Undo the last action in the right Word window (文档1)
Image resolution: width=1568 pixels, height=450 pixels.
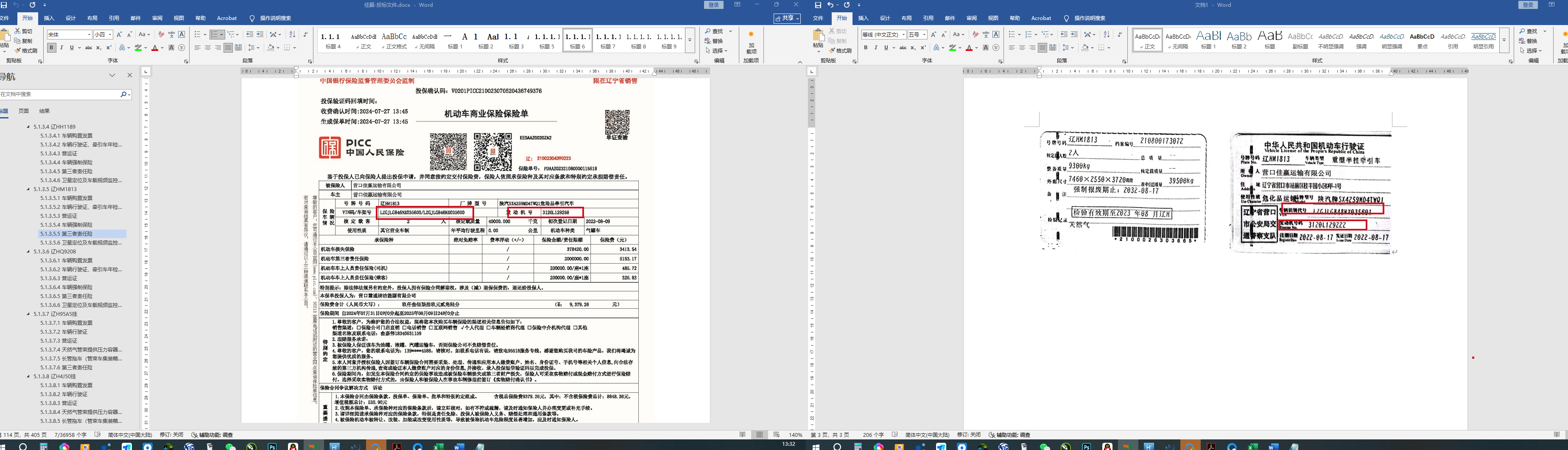(x=831, y=5)
